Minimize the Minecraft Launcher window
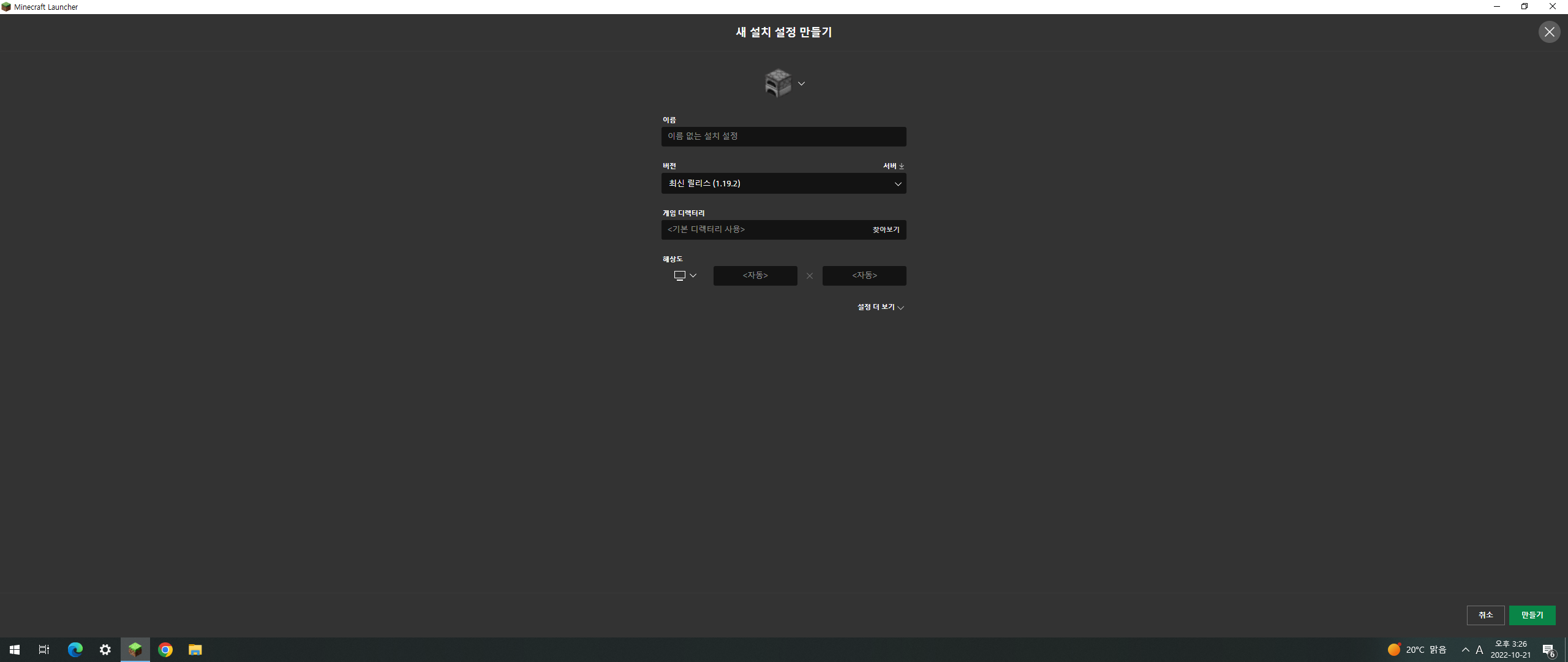 point(1497,7)
